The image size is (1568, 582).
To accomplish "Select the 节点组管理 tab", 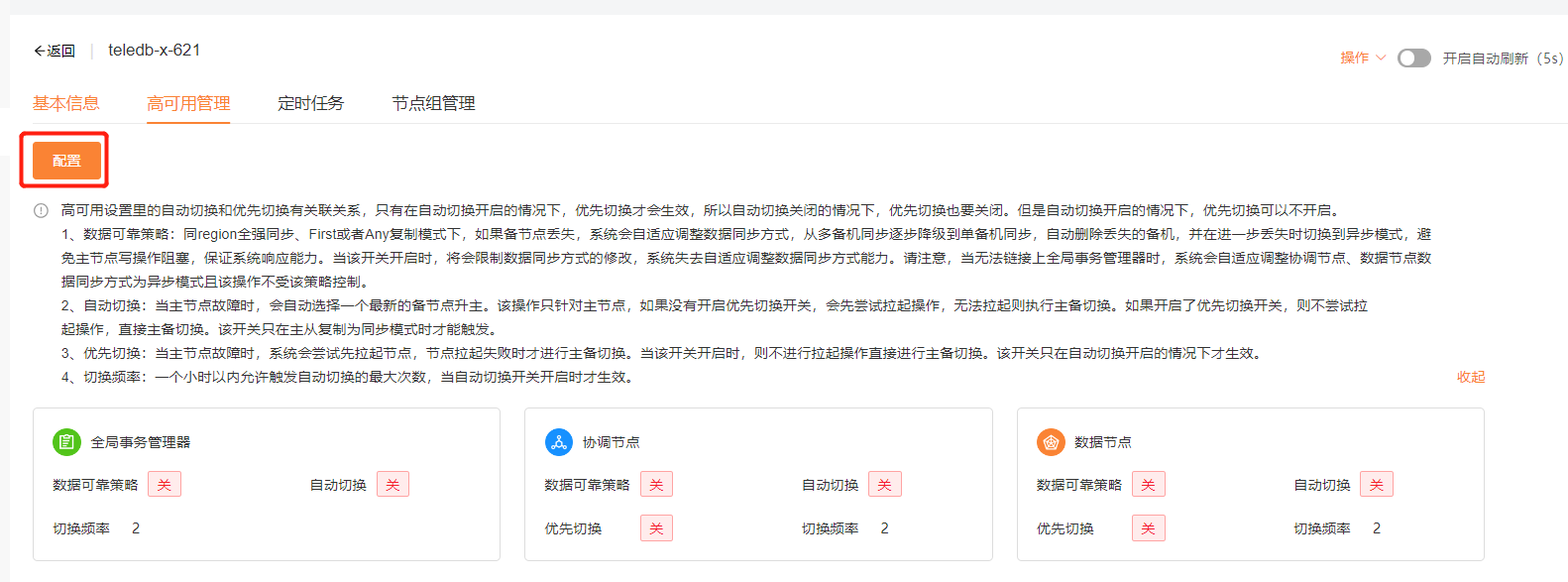I will [x=433, y=103].
